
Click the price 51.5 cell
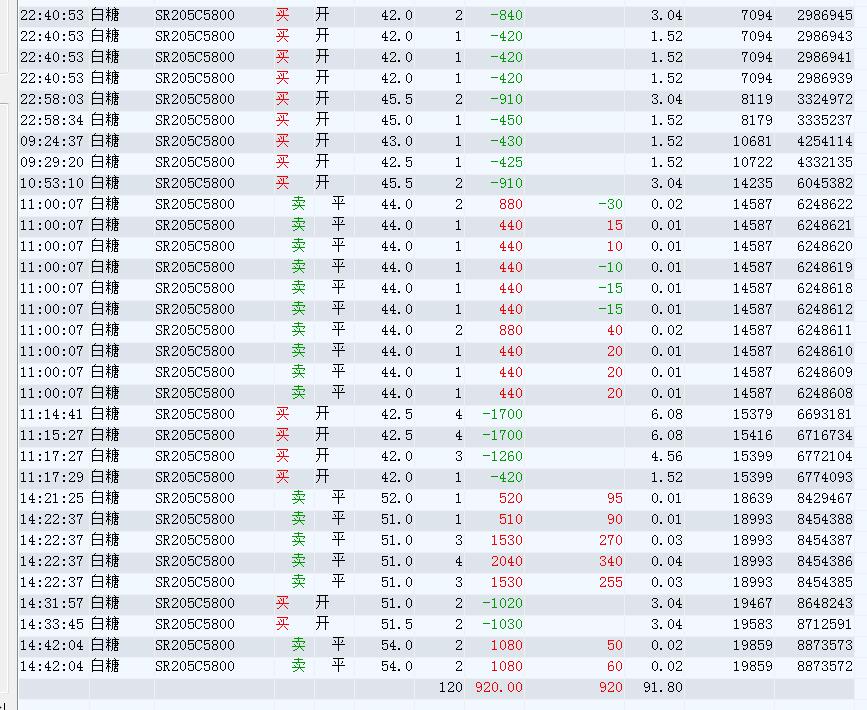point(396,625)
